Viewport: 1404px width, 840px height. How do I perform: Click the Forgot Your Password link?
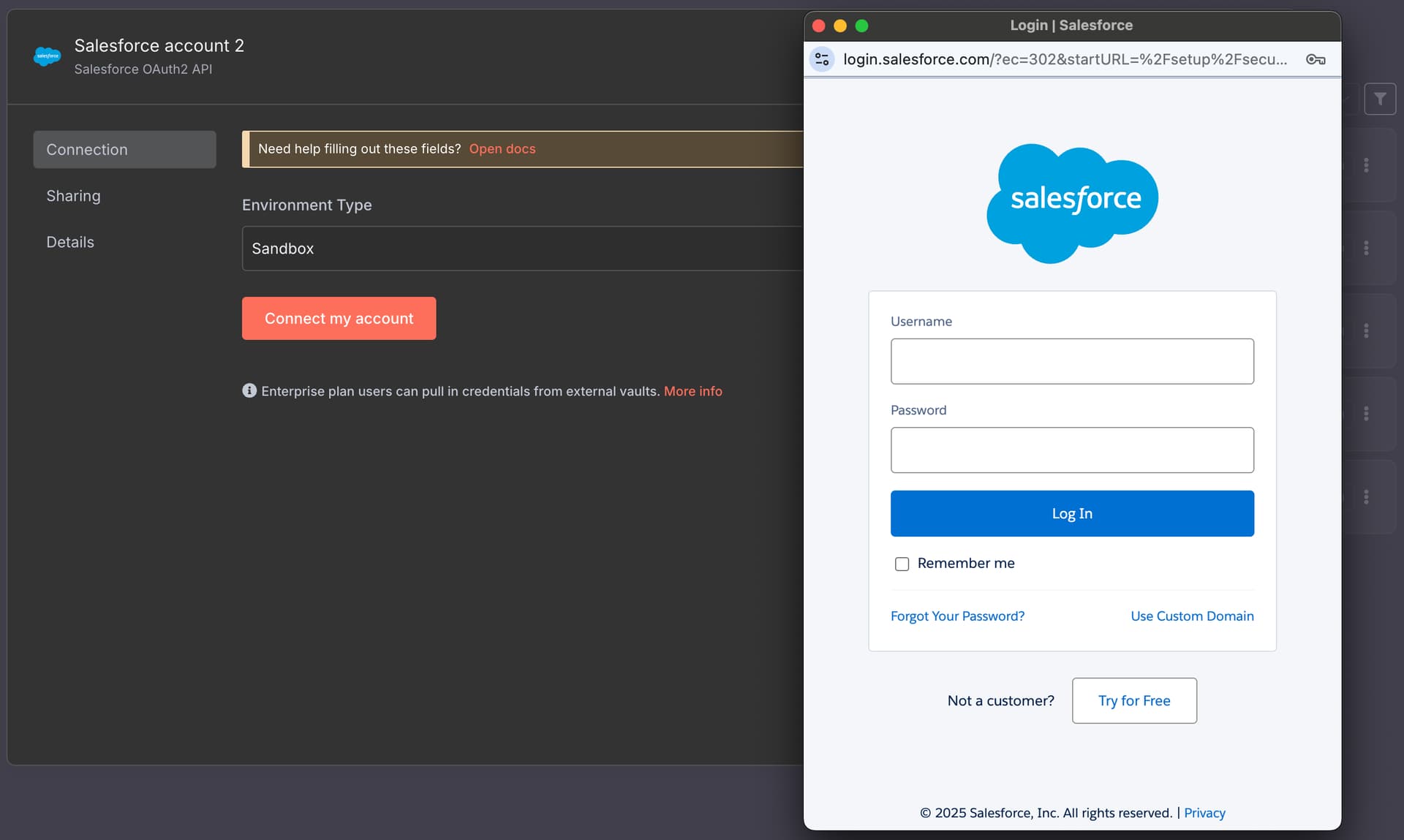coord(957,616)
